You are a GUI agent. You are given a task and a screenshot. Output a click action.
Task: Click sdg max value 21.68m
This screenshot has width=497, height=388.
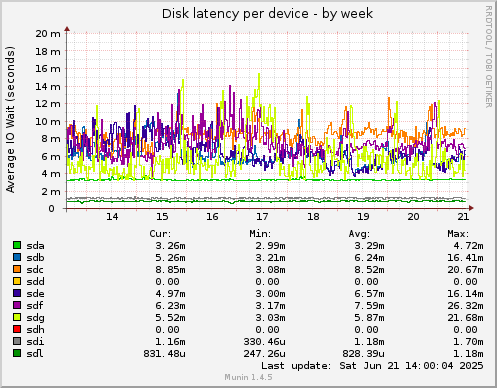click(x=465, y=318)
